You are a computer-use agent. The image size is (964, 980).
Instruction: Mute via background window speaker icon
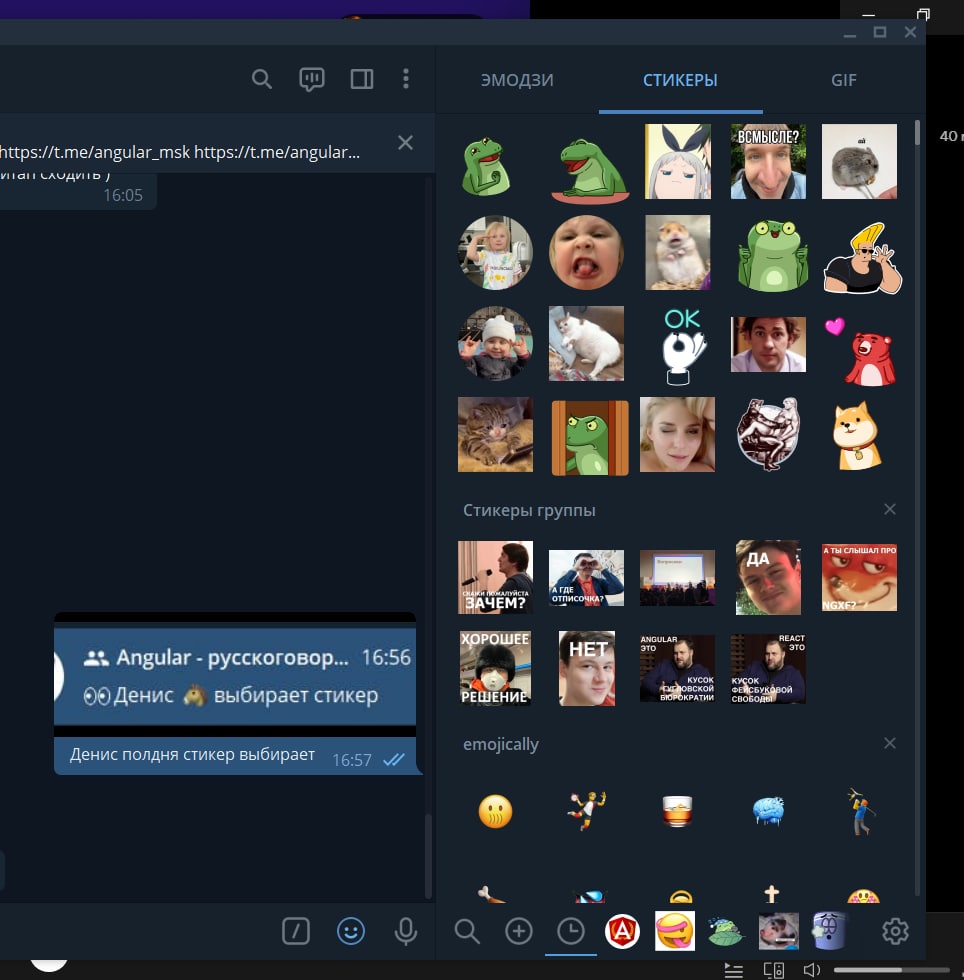811,970
